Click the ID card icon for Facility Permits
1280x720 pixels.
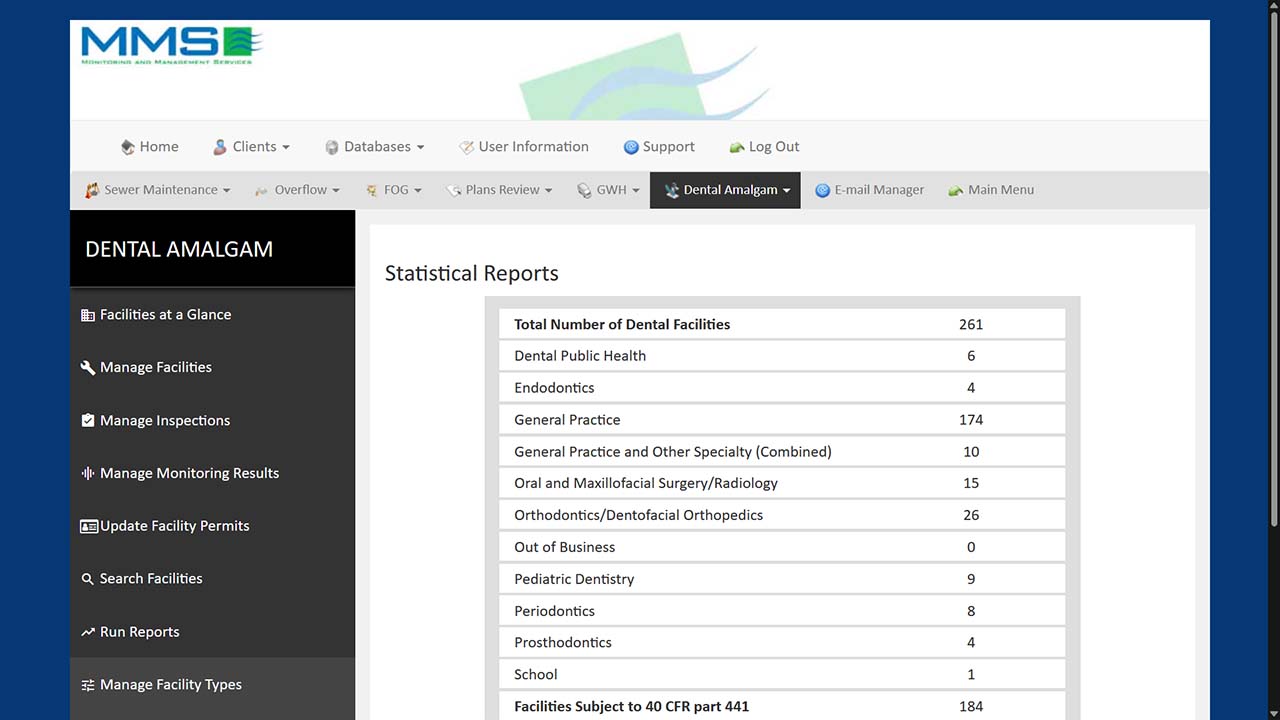click(89, 526)
